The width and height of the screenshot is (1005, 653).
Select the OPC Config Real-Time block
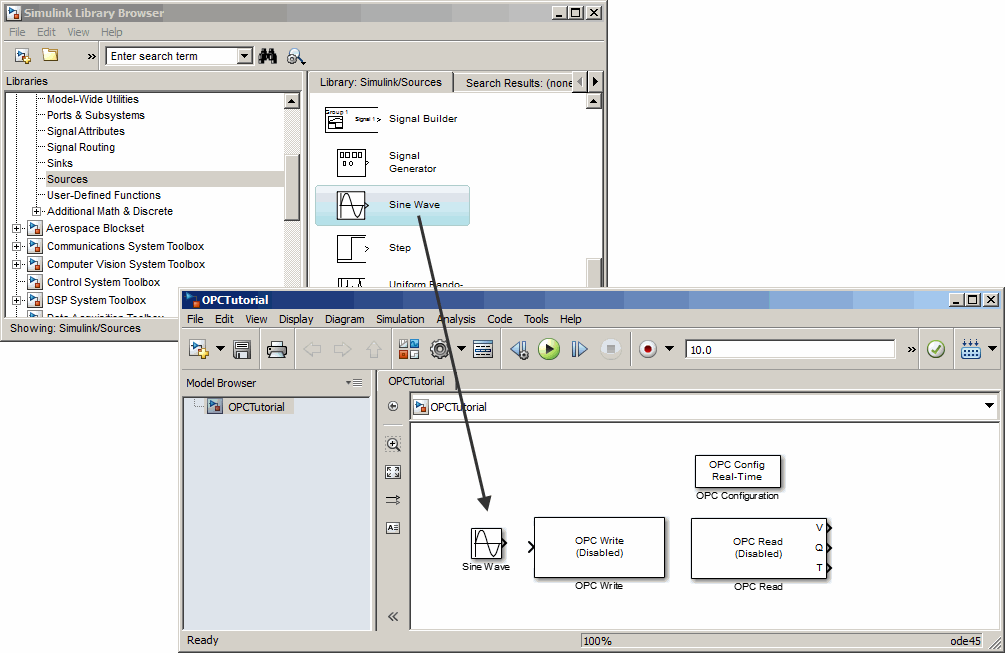[x=738, y=471]
